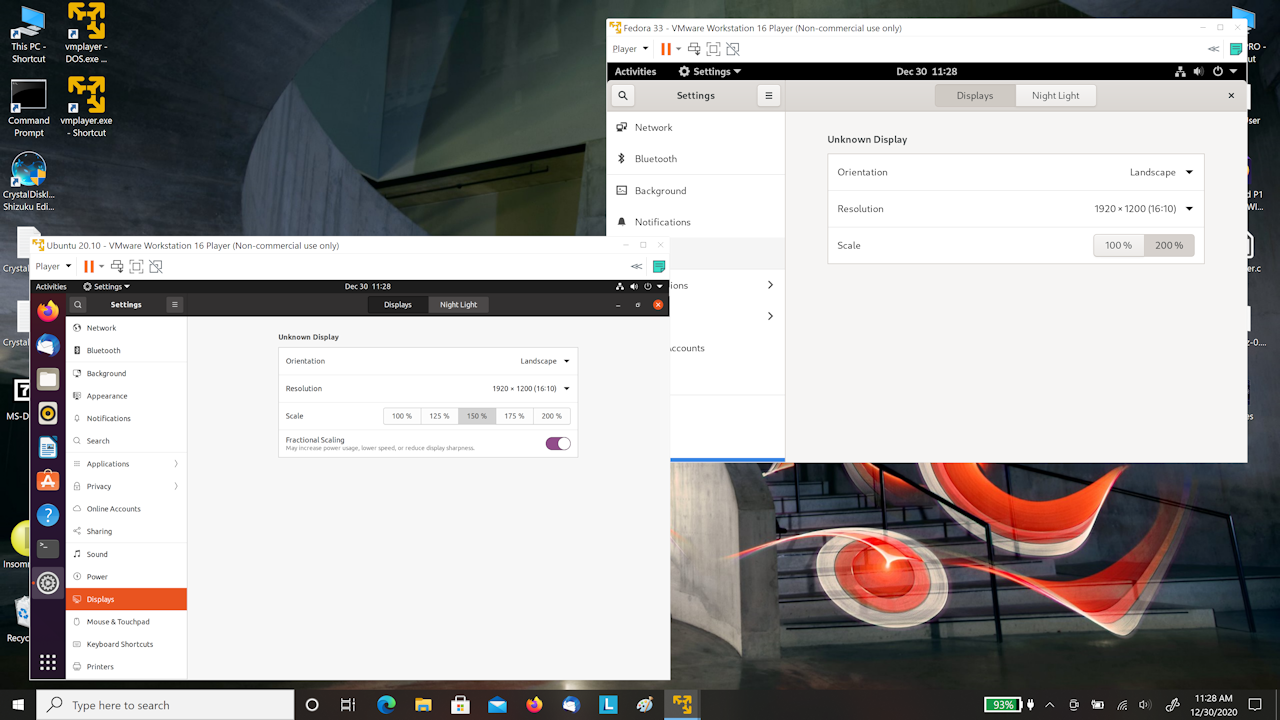The image size is (1280, 720).
Task: Open Network in Ubuntu Settings sidebar
Action: pos(126,328)
